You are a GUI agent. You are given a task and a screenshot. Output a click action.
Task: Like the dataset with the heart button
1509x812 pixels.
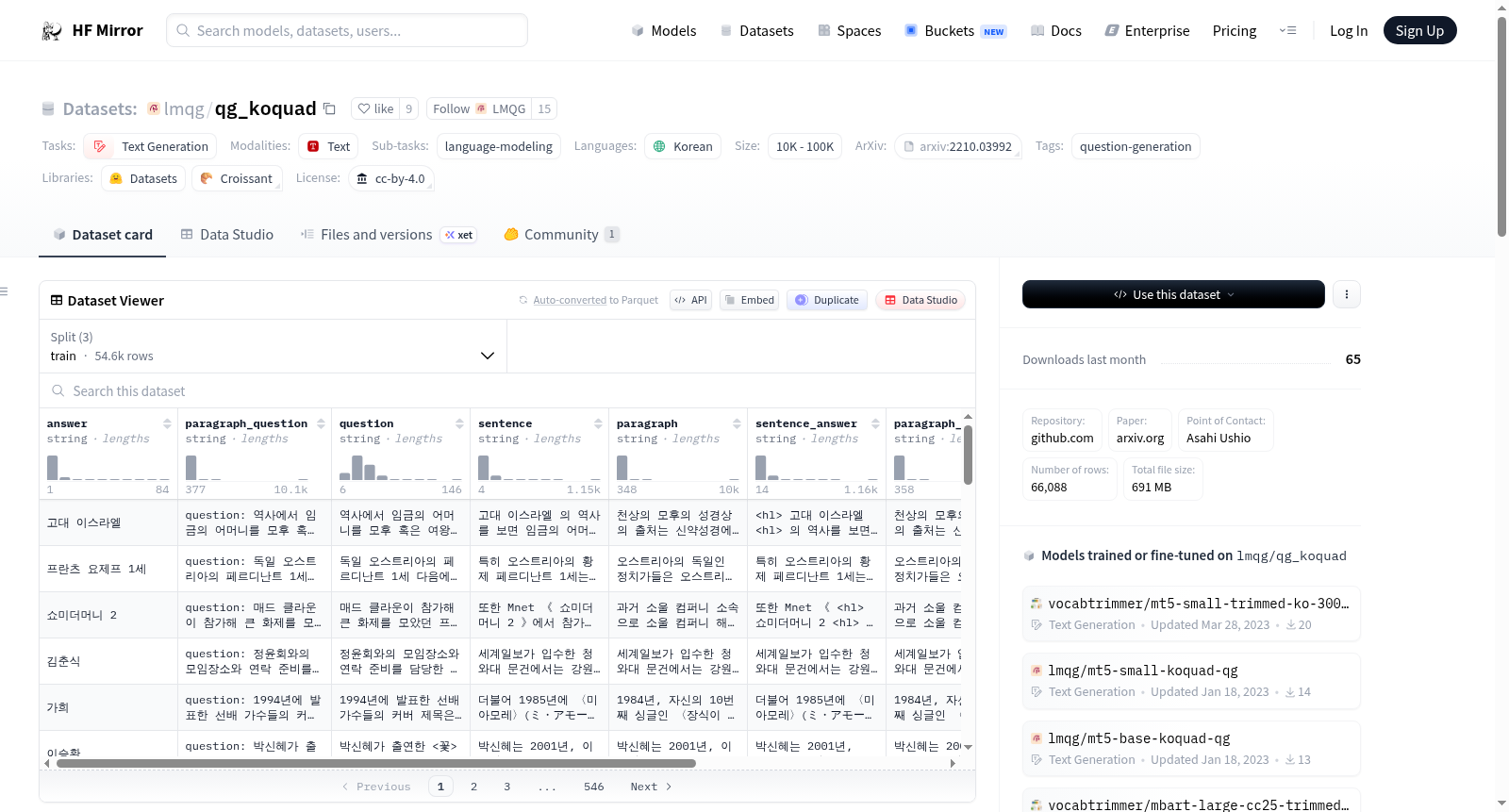click(375, 108)
